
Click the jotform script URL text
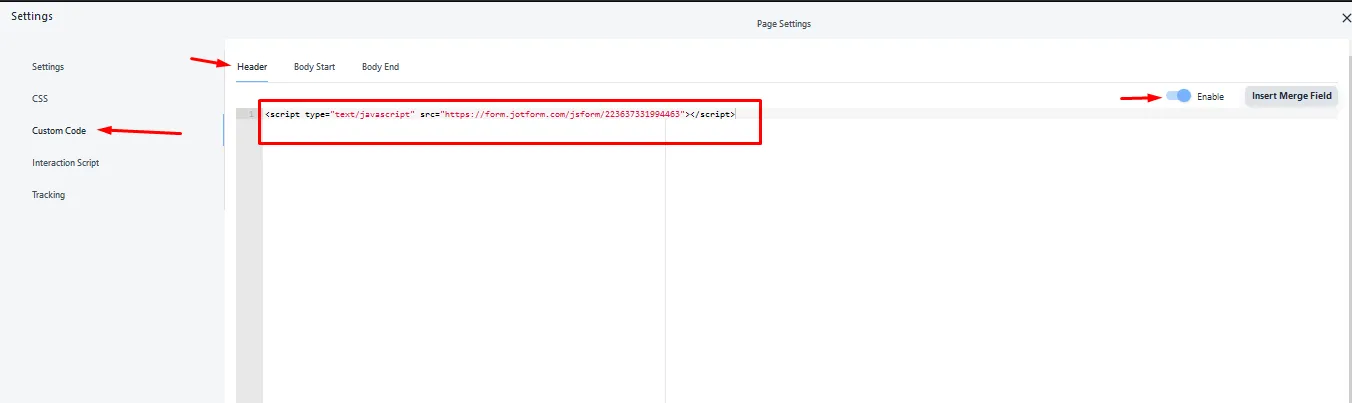(x=564, y=114)
